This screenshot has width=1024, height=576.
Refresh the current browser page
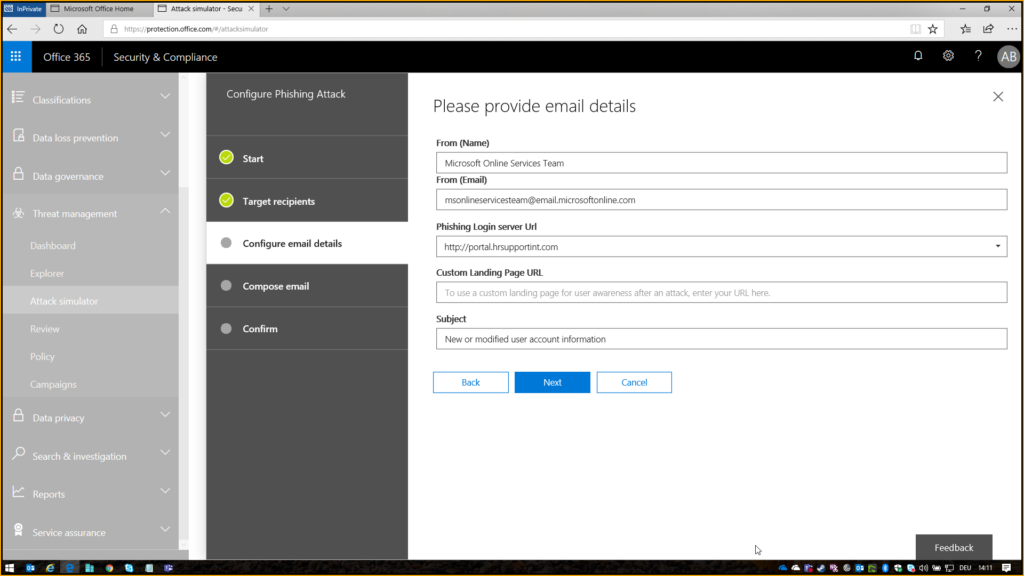coord(59,29)
